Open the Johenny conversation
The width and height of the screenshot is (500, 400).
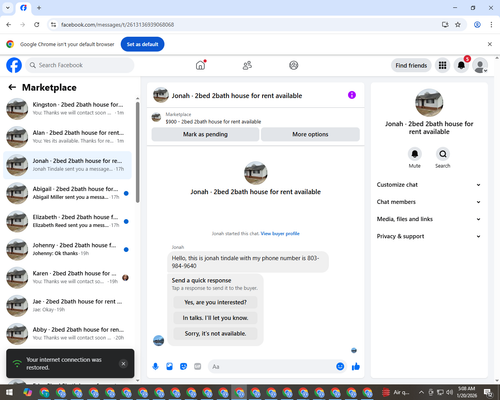(67, 249)
